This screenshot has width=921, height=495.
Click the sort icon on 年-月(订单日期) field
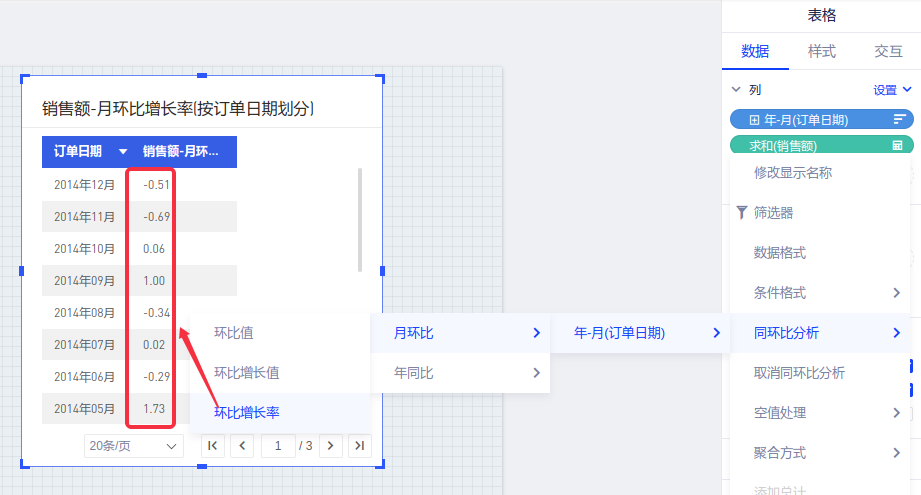899,120
